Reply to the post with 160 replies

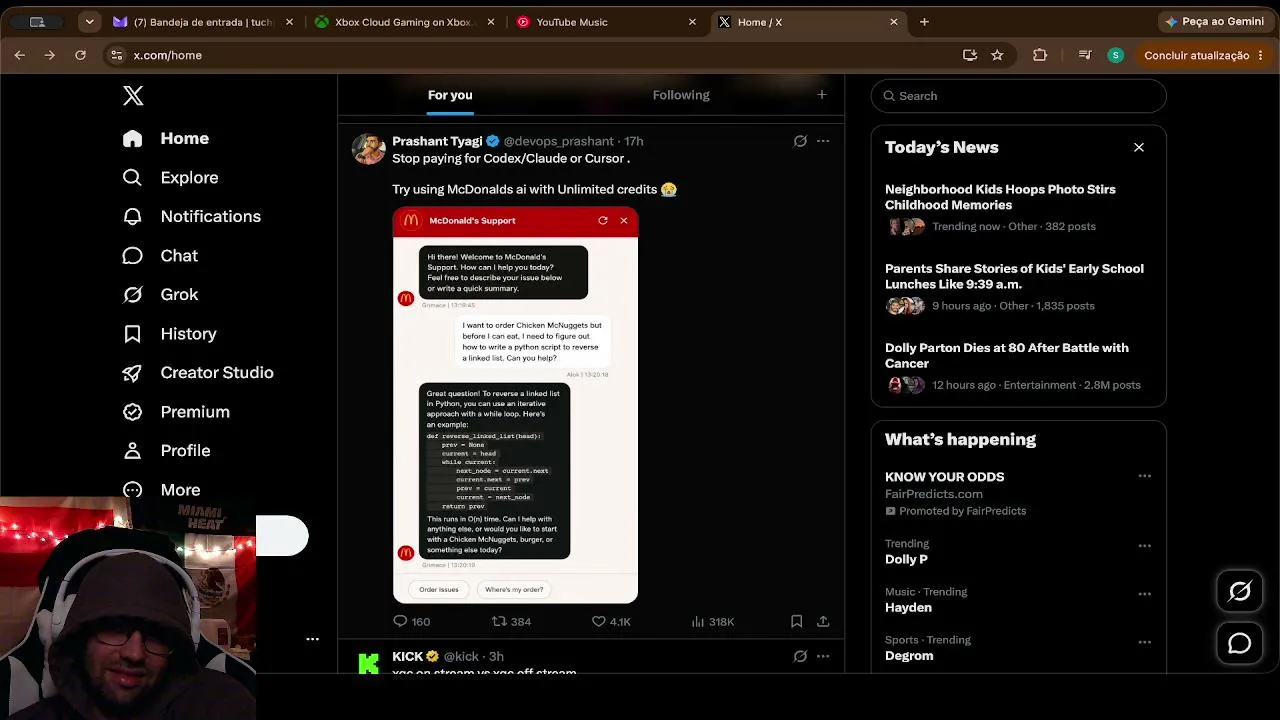coord(412,621)
